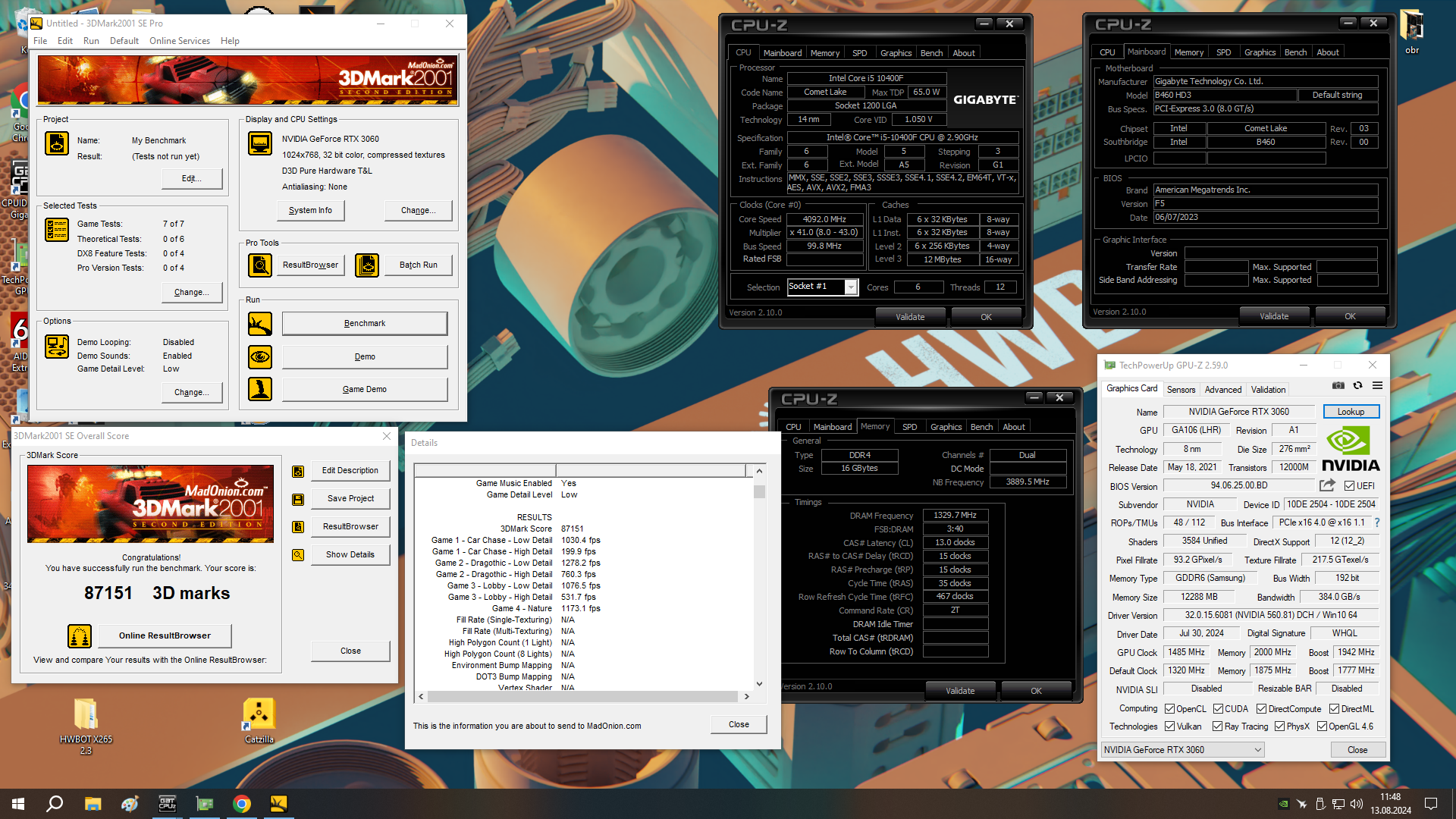Click the Online ResultBrowser button
Viewport: 1456px width, 819px height.
165,636
